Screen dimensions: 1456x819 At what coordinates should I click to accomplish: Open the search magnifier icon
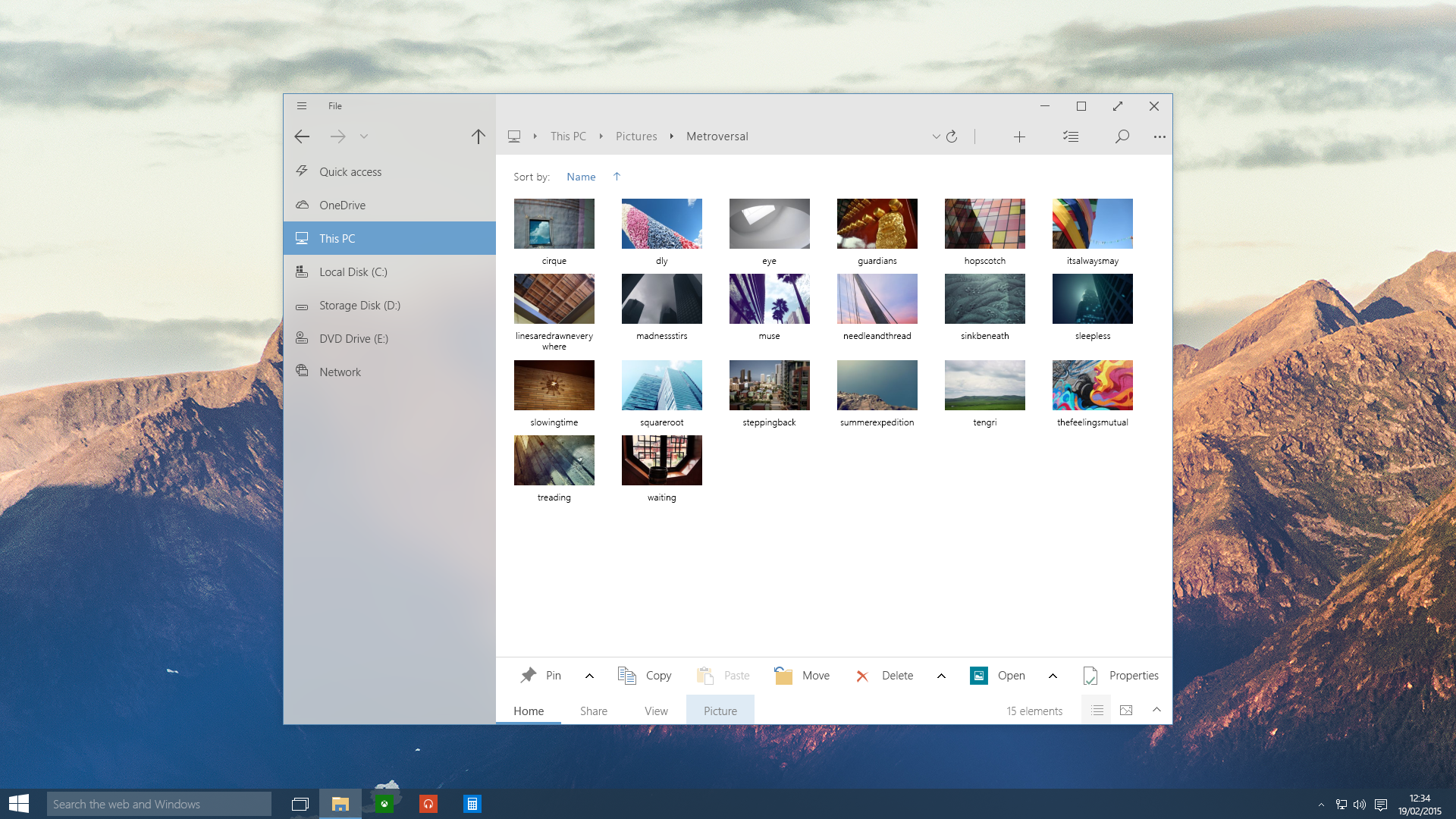tap(1122, 136)
